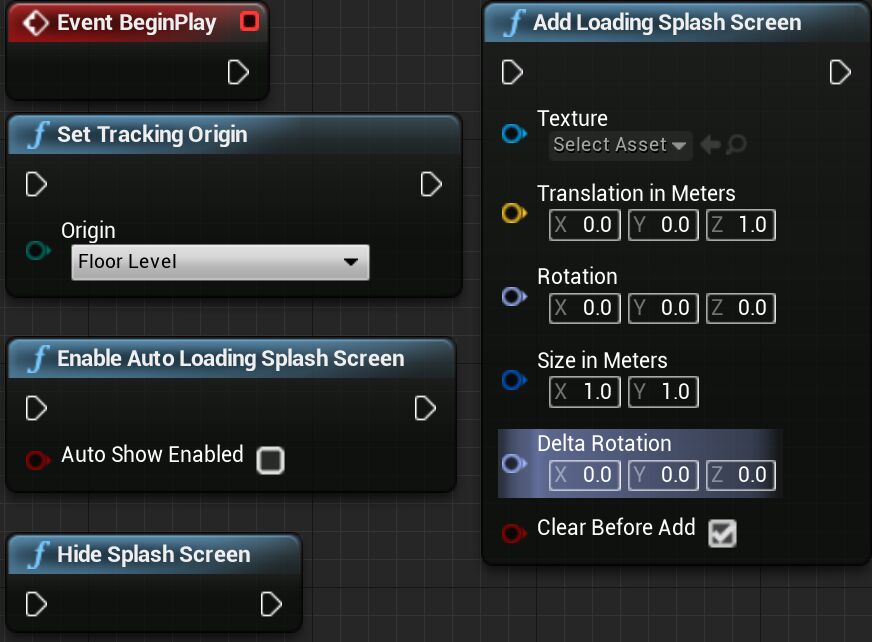Click the Event BeginPlay diamond event icon
Screen dimensions: 872x642
pos(36,23)
